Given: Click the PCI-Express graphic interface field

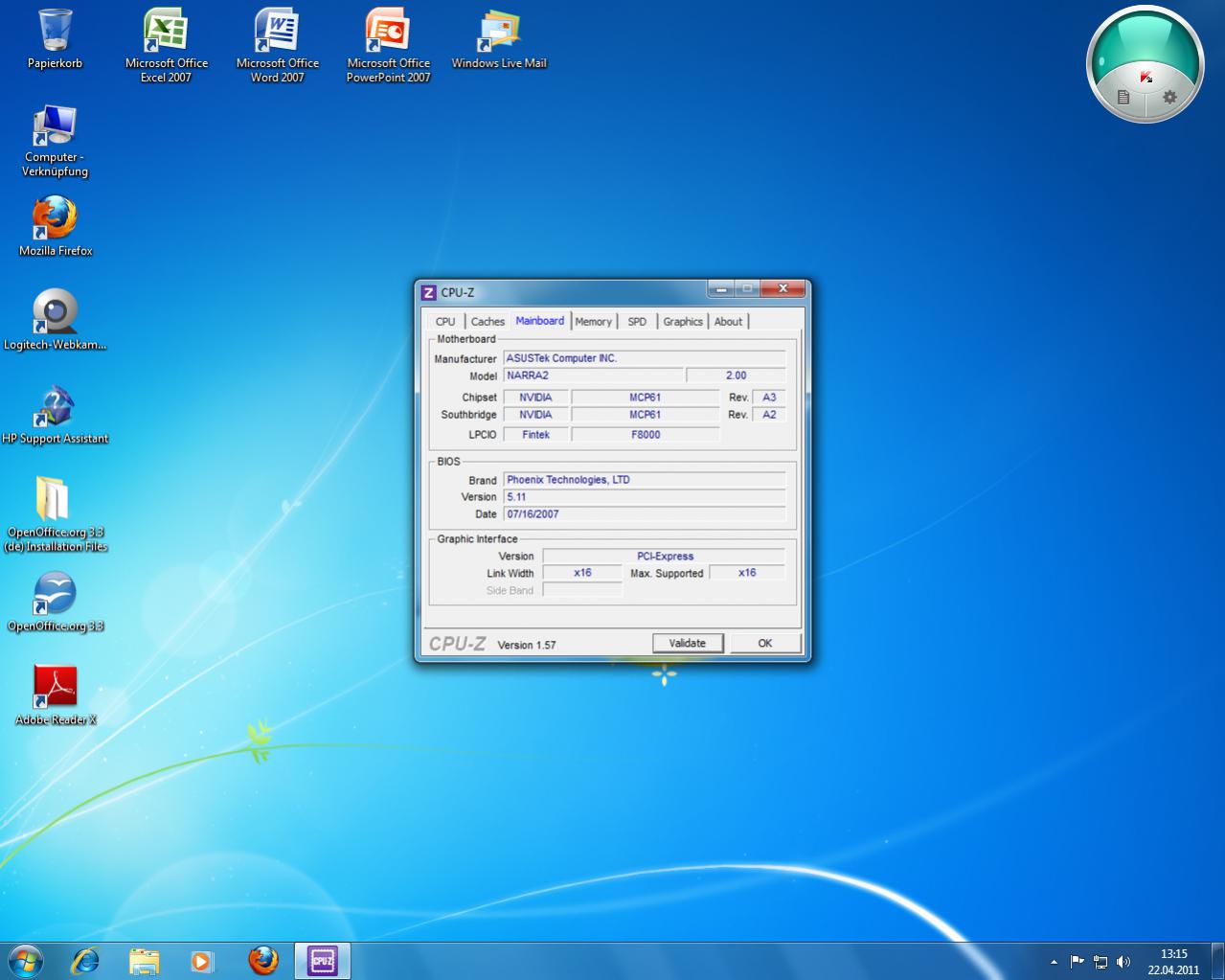Looking at the screenshot, I should coord(664,556).
